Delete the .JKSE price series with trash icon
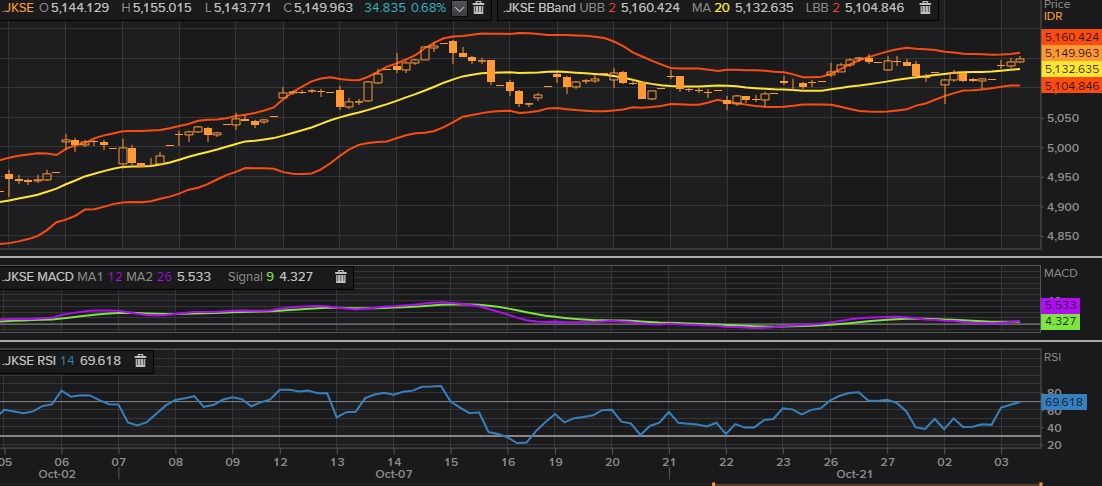1102x486 pixels. (478, 8)
